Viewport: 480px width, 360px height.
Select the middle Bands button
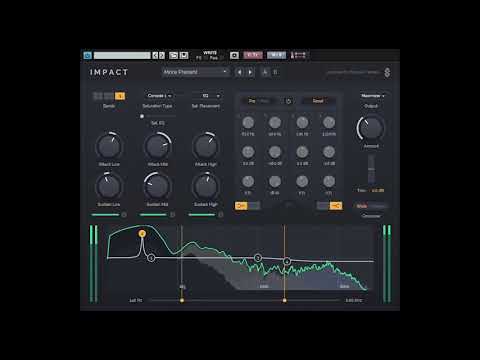[109, 96]
